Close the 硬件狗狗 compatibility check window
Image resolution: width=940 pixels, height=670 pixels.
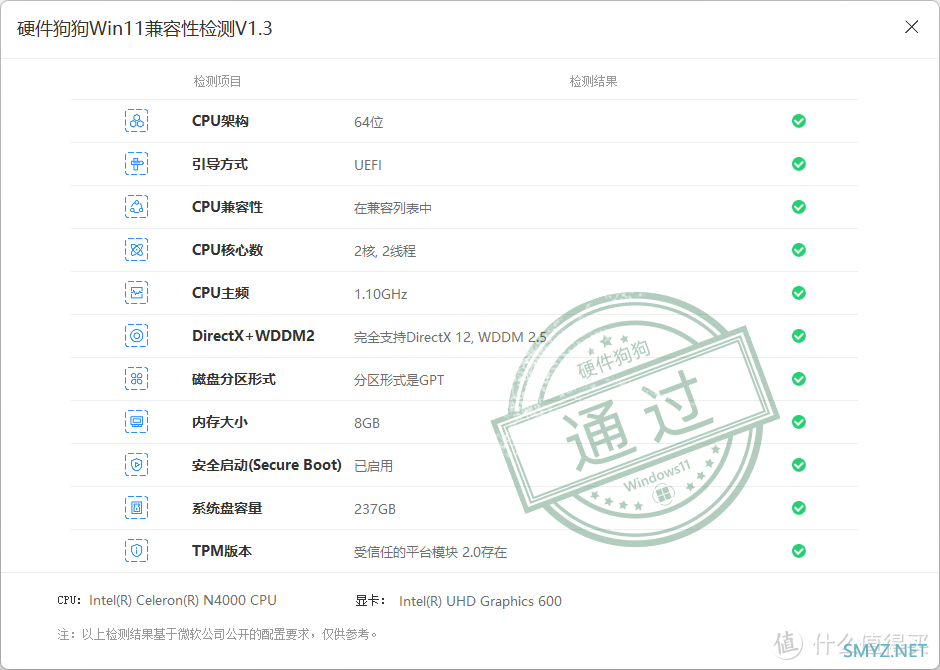click(x=911, y=27)
